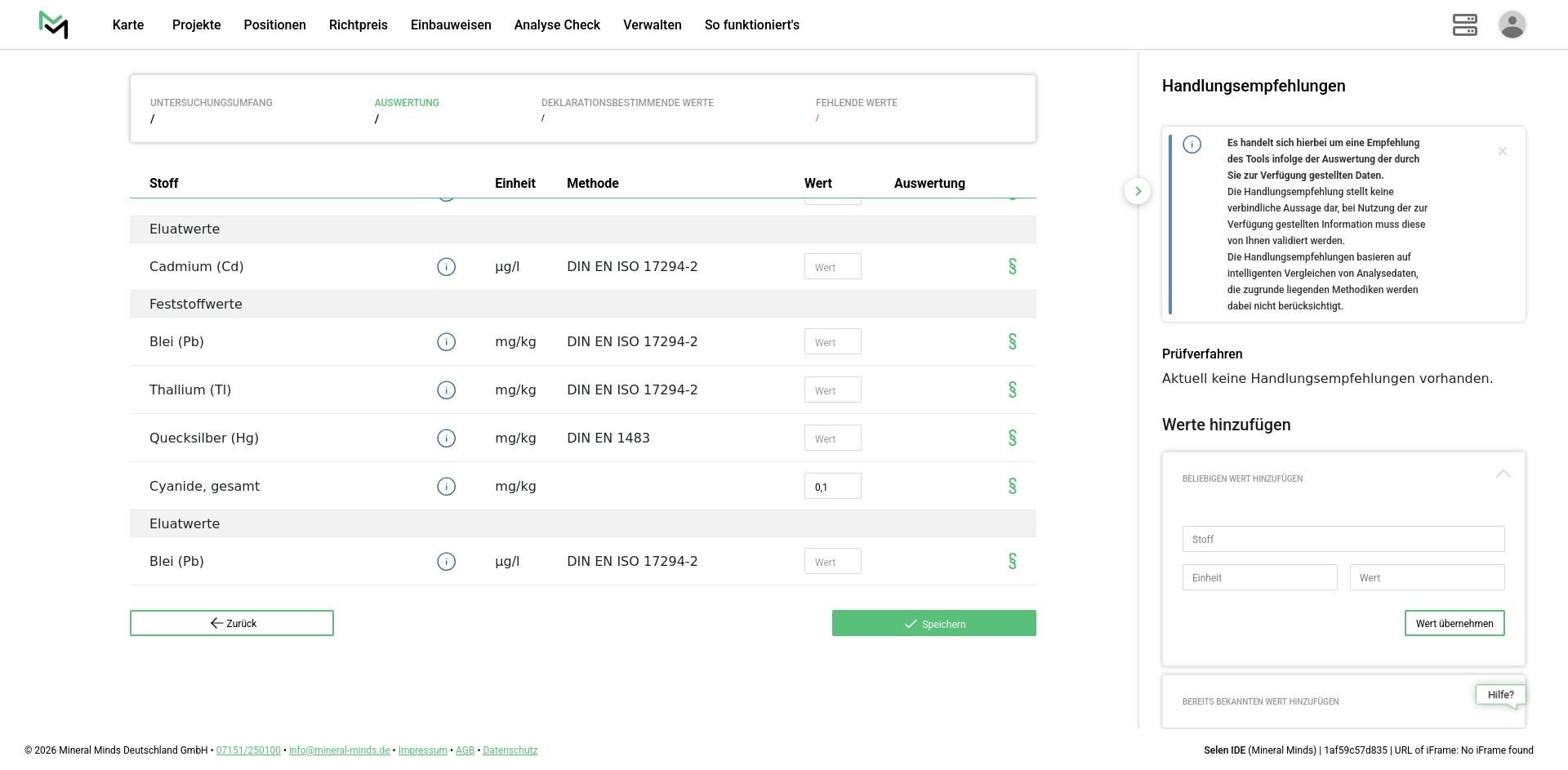Click the Wert übernehmen button
Screen dimensions: 1568x770
tap(1454, 623)
